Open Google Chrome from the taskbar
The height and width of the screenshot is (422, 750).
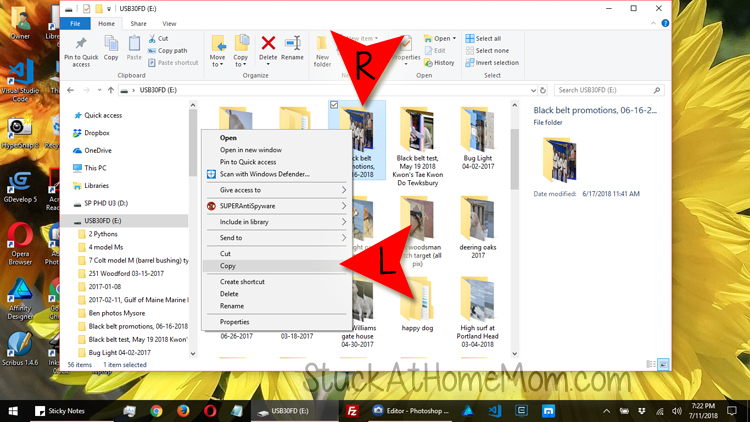[156, 411]
